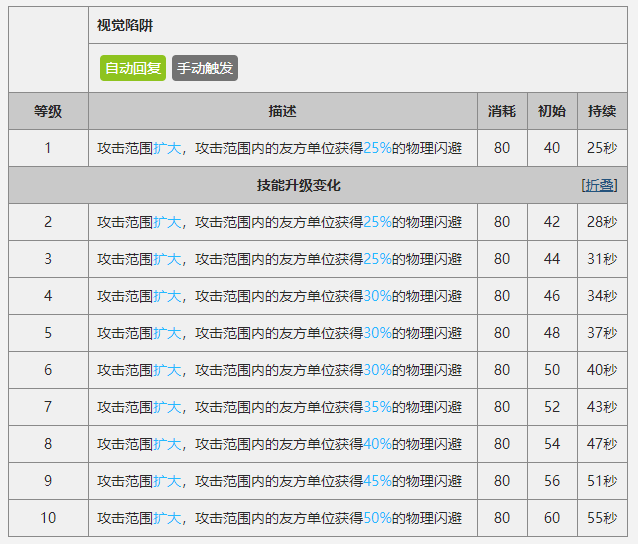Click duration 40秒 in level 6 row
The height and width of the screenshot is (544, 638).
click(602, 370)
